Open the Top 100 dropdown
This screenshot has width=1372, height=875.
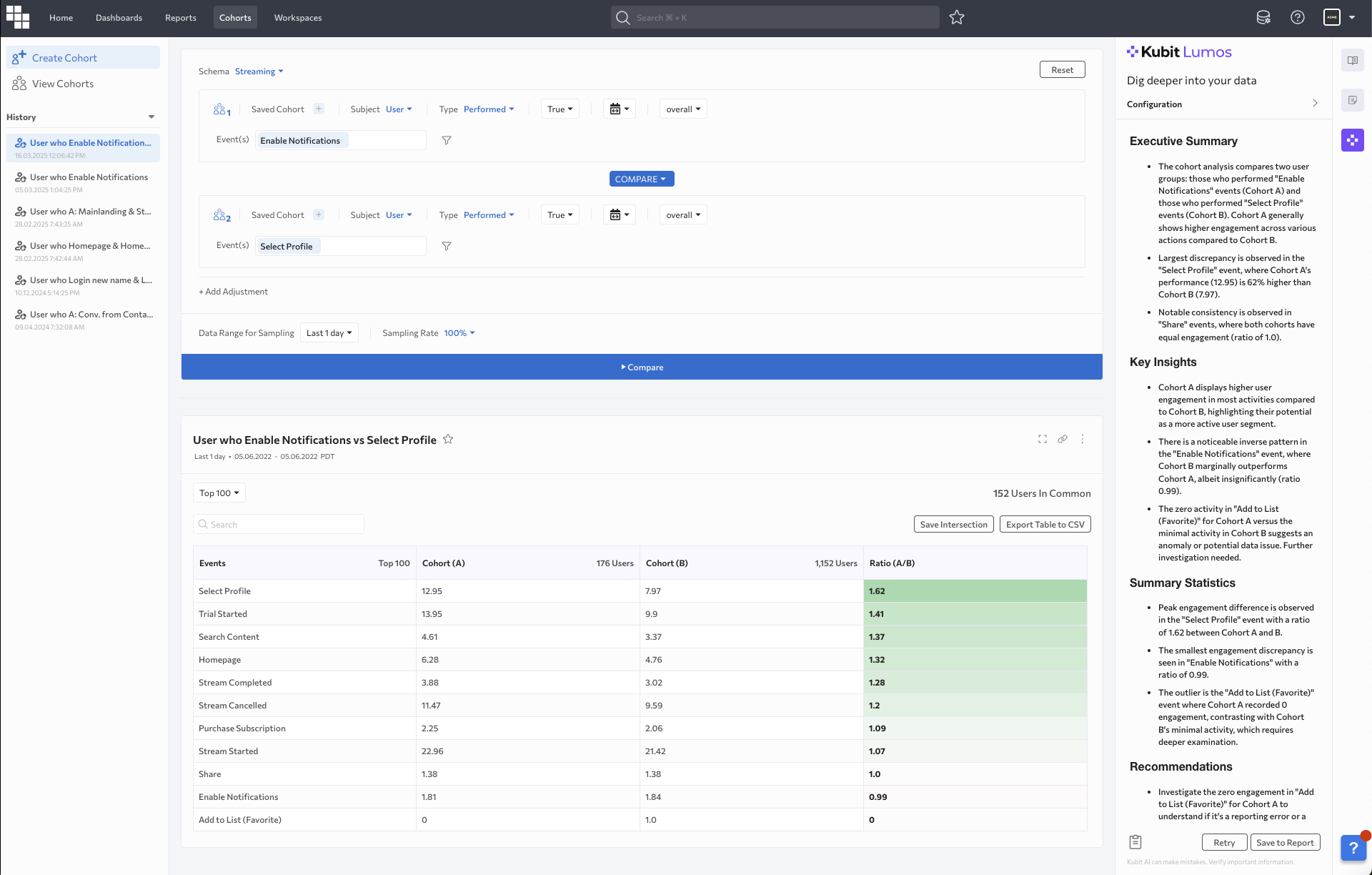[219, 493]
